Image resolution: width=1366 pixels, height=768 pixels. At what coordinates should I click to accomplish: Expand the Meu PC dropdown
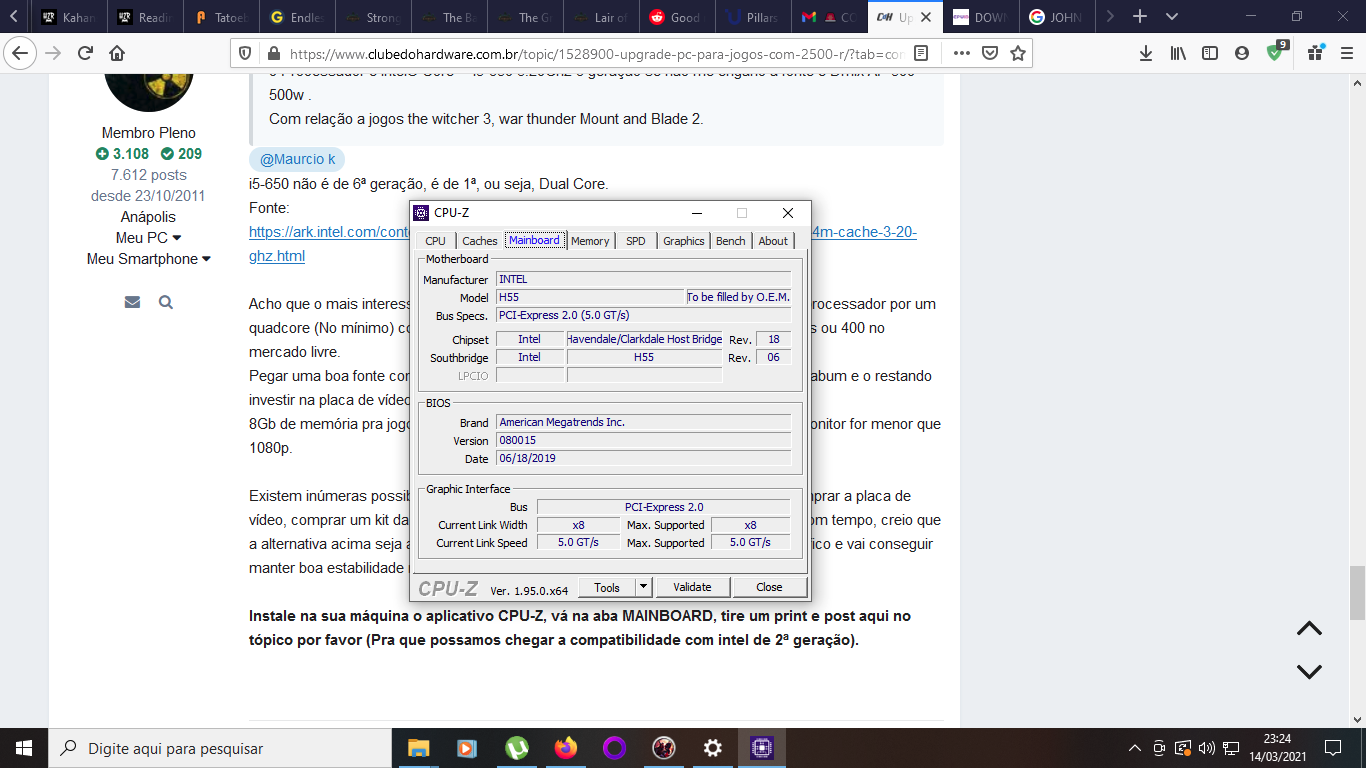pyautogui.click(x=148, y=237)
